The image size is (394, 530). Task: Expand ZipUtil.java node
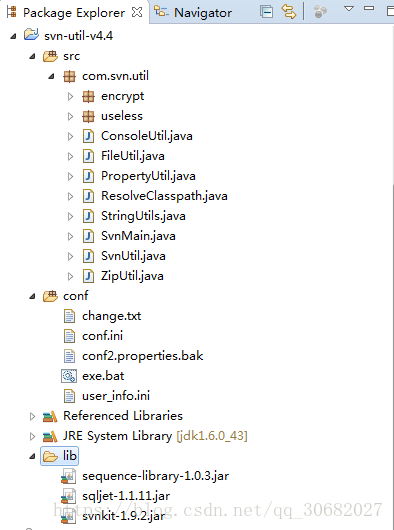70,276
